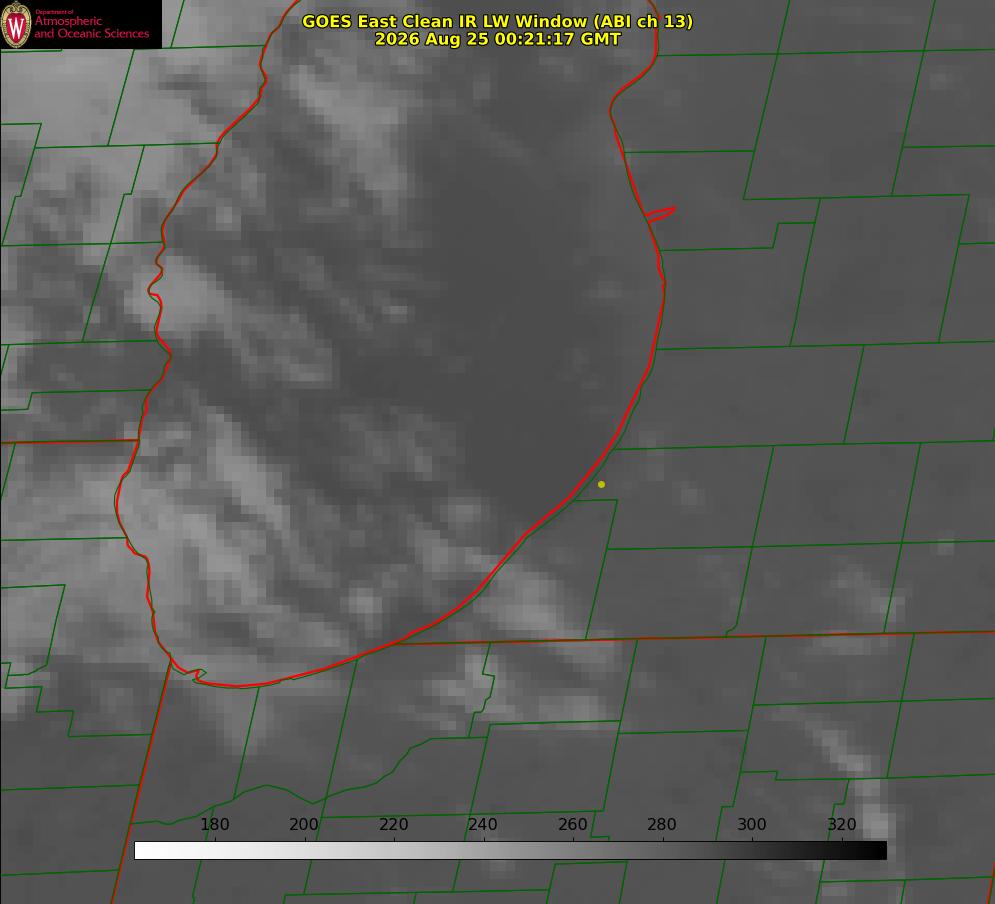This screenshot has width=995, height=904.
Task: Click the 2026 Aug 25 00:21:17 GMT timestamp
Action: (498, 39)
